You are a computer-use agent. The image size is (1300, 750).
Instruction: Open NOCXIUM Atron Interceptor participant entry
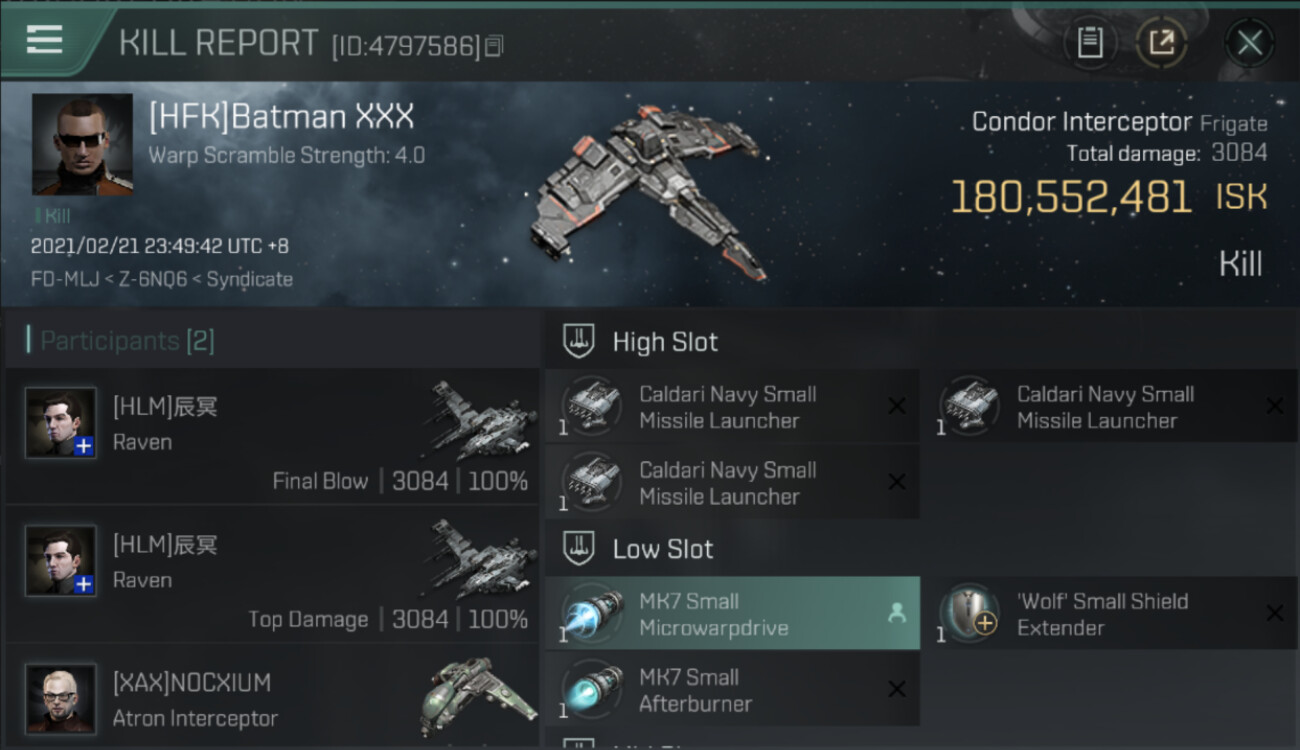coord(272,697)
